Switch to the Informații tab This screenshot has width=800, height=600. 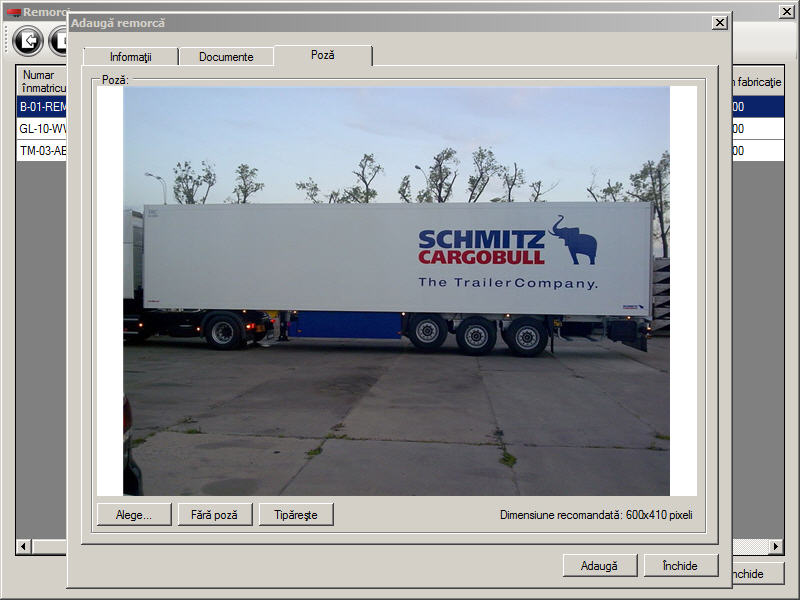[x=131, y=57]
